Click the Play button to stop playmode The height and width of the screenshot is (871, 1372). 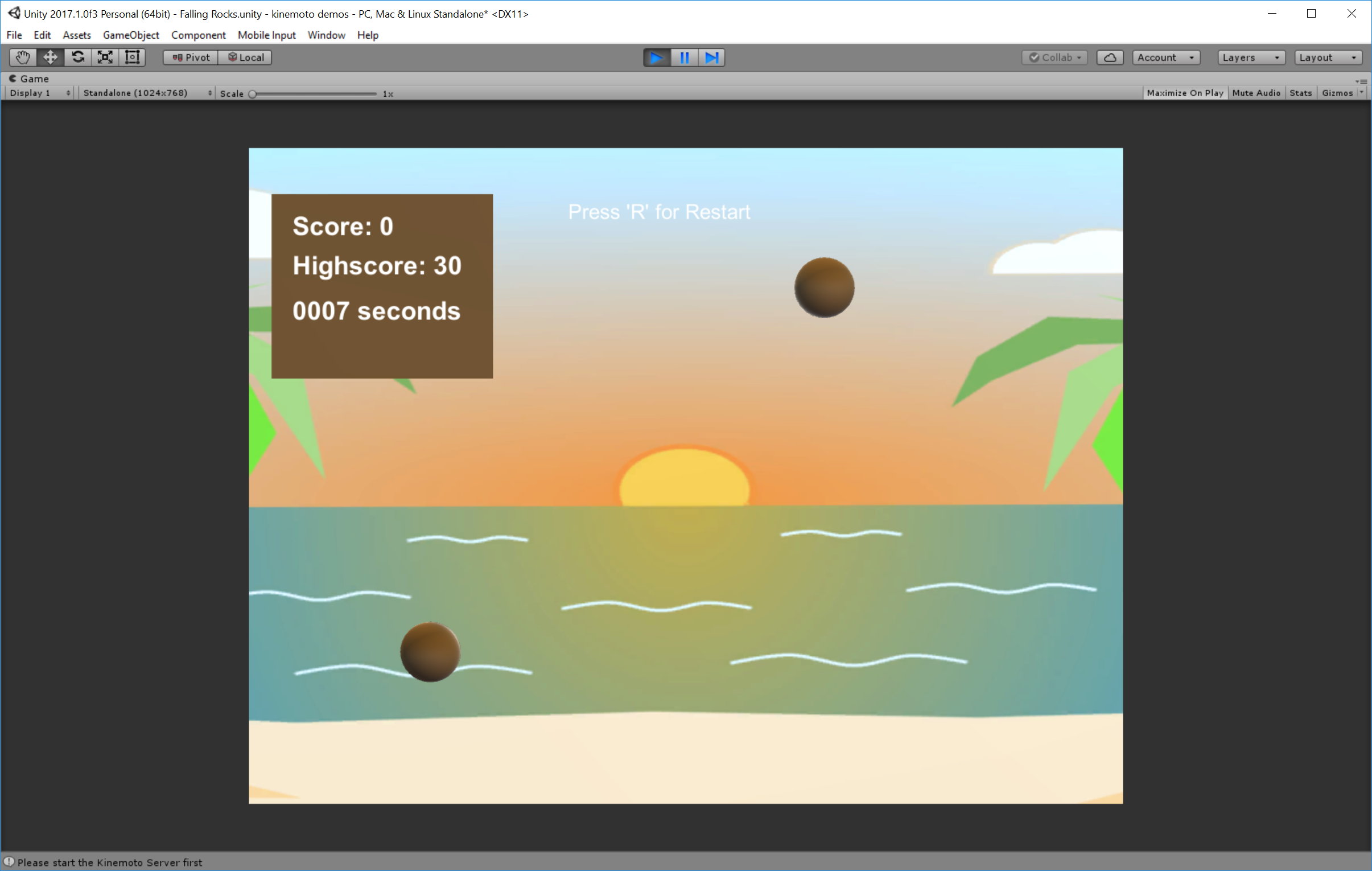coord(656,57)
